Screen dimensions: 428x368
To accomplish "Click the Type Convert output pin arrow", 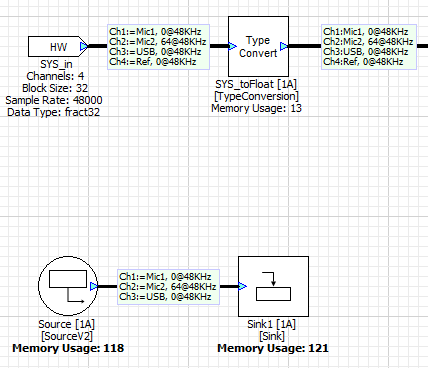I will [x=284, y=46].
